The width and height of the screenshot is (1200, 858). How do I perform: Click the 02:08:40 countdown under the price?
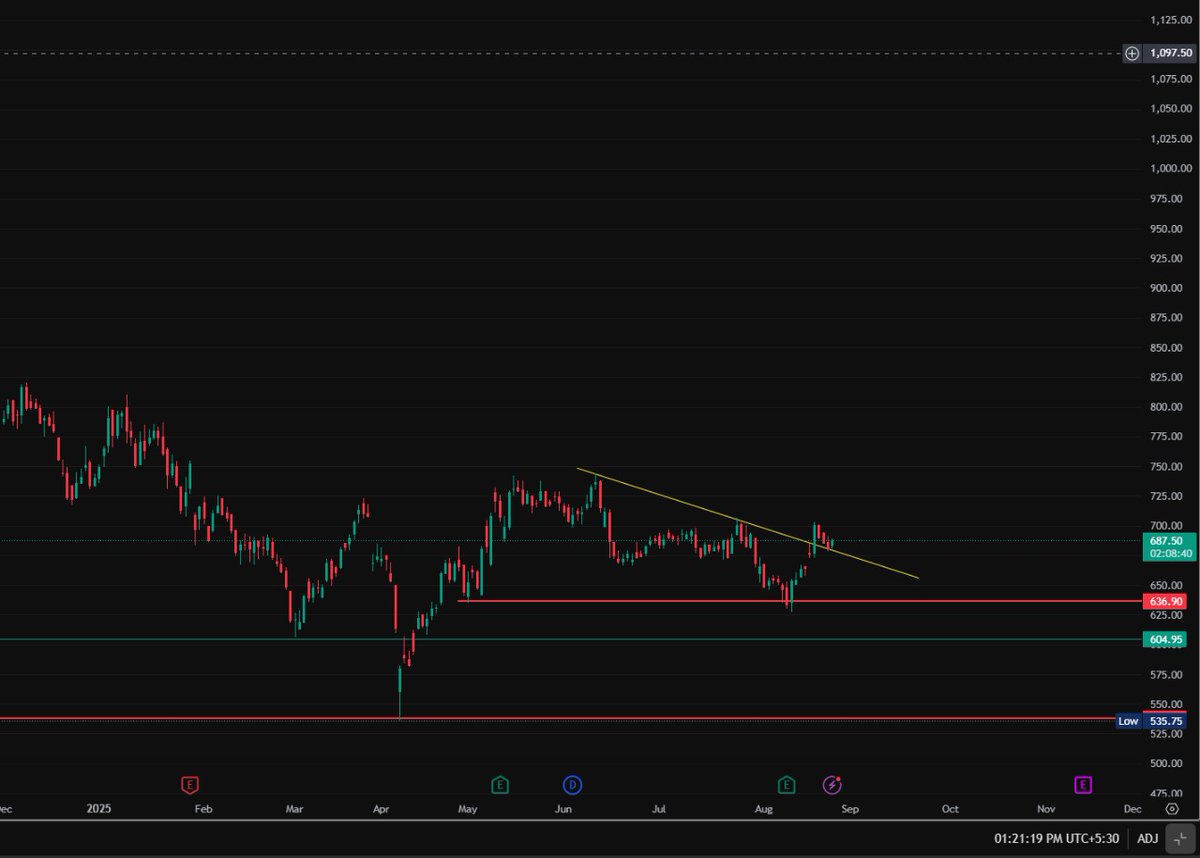[1168, 553]
